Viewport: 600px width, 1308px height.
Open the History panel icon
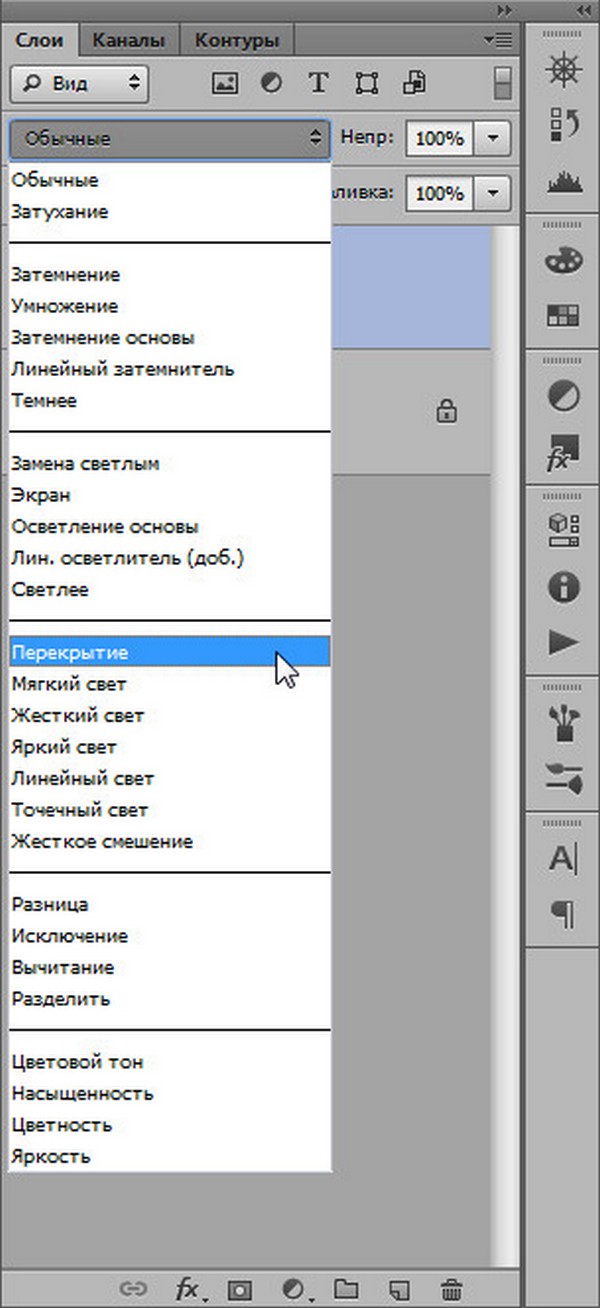pyautogui.click(x=563, y=125)
